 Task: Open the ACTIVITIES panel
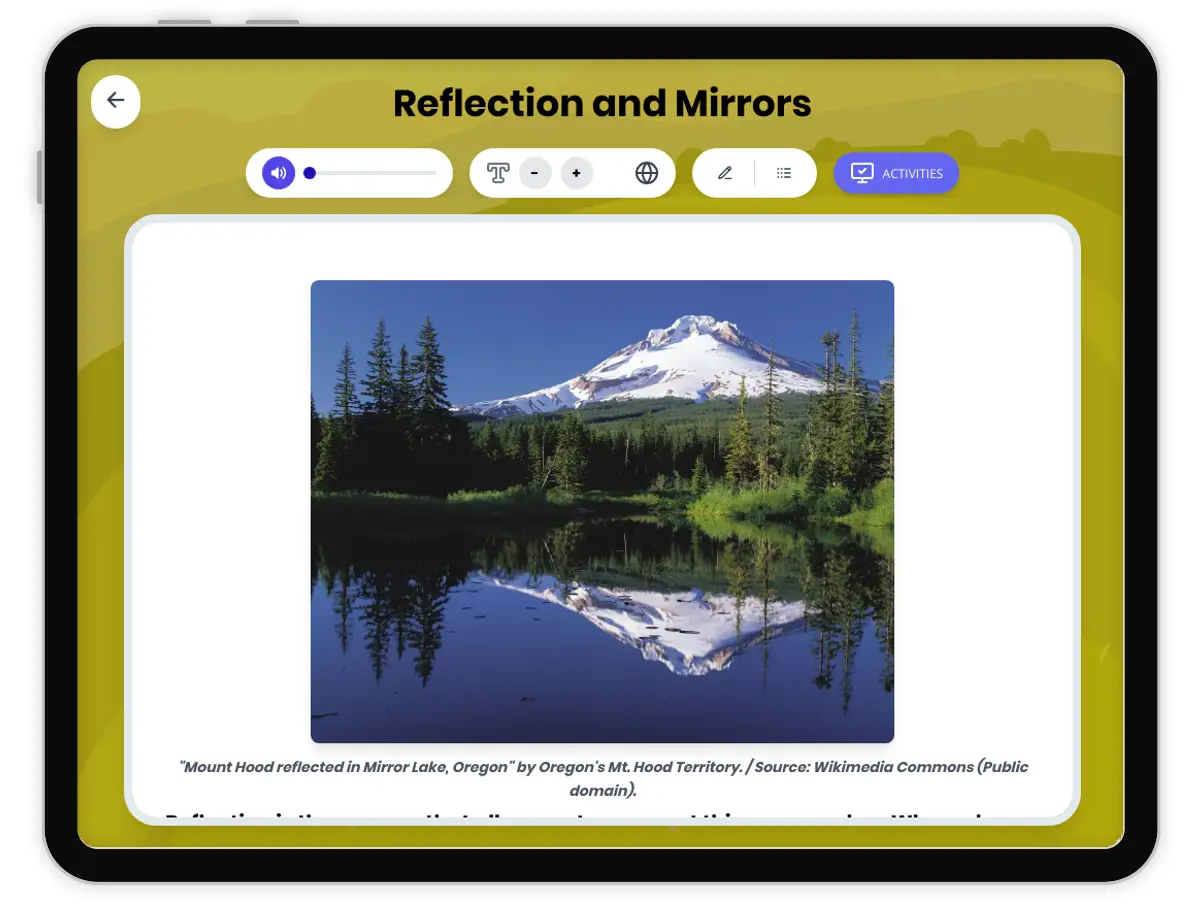pyautogui.click(x=896, y=172)
